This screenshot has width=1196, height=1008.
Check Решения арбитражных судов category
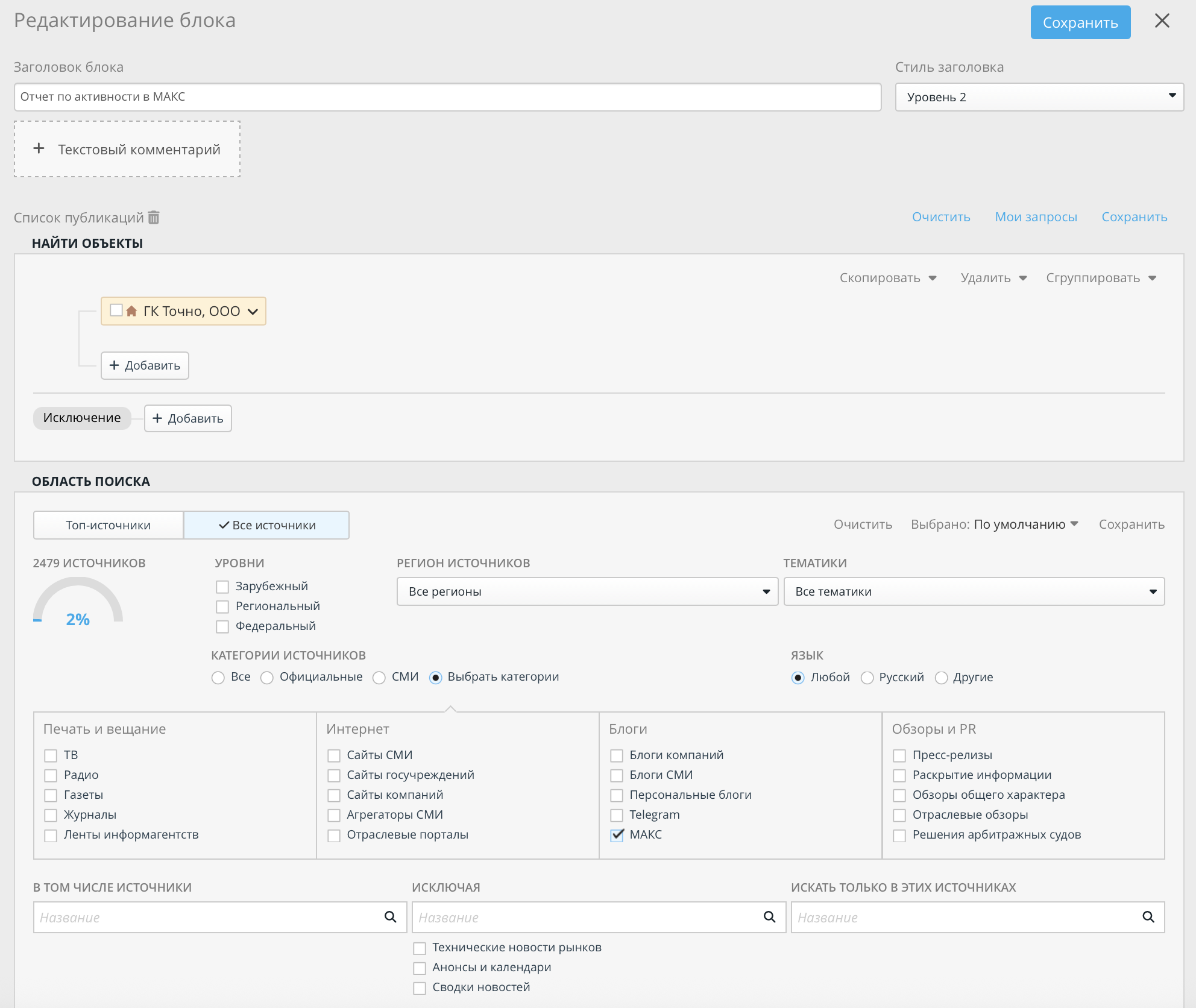[x=899, y=835]
